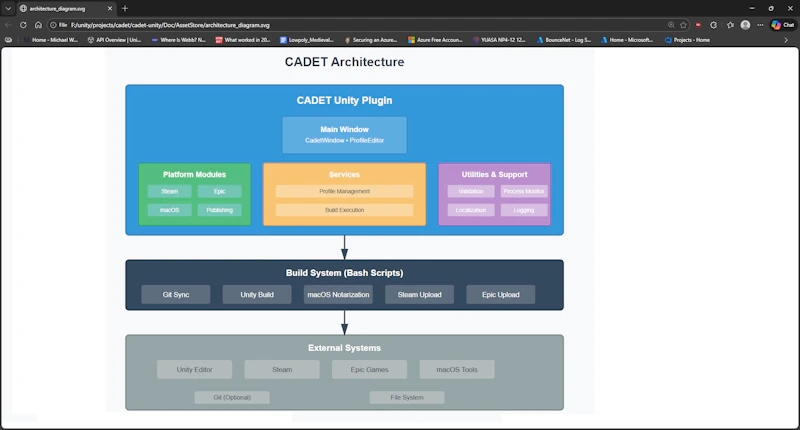Open the profile avatar menu
Image resolution: width=800 pixels, height=430 pixels.
point(745,25)
